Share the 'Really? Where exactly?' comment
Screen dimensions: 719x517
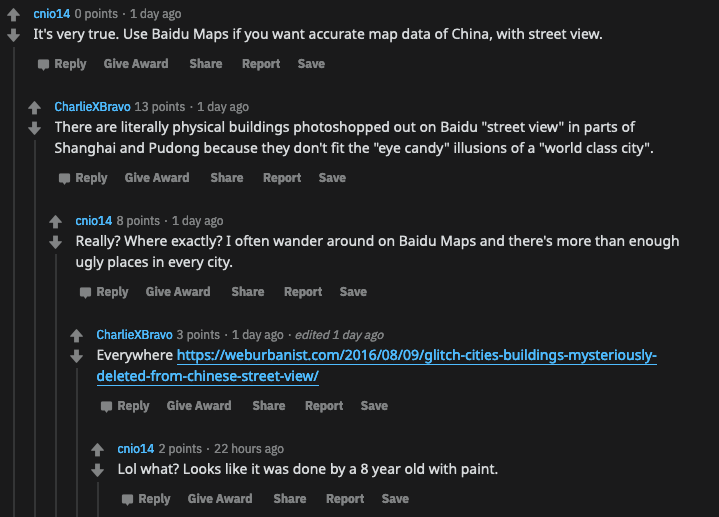point(248,292)
